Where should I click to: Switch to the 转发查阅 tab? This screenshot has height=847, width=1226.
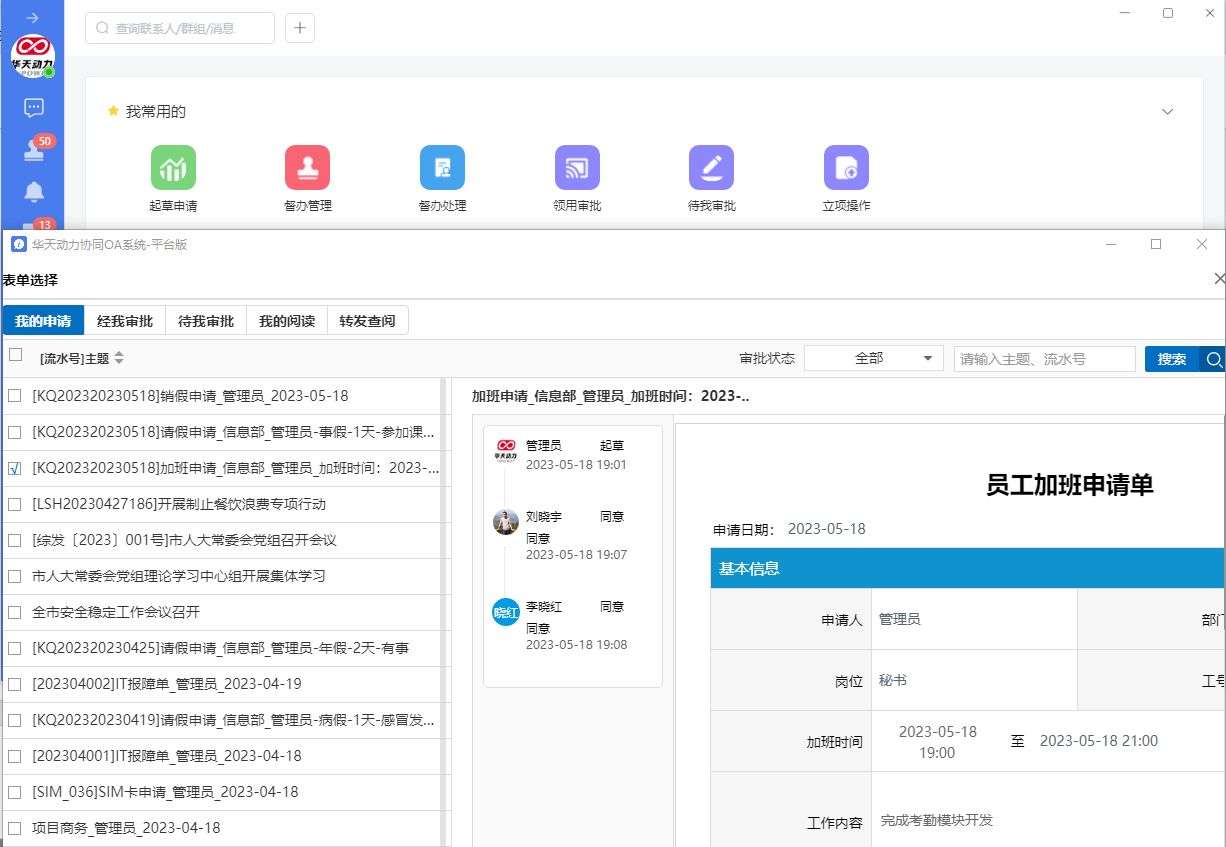point(367,321)
